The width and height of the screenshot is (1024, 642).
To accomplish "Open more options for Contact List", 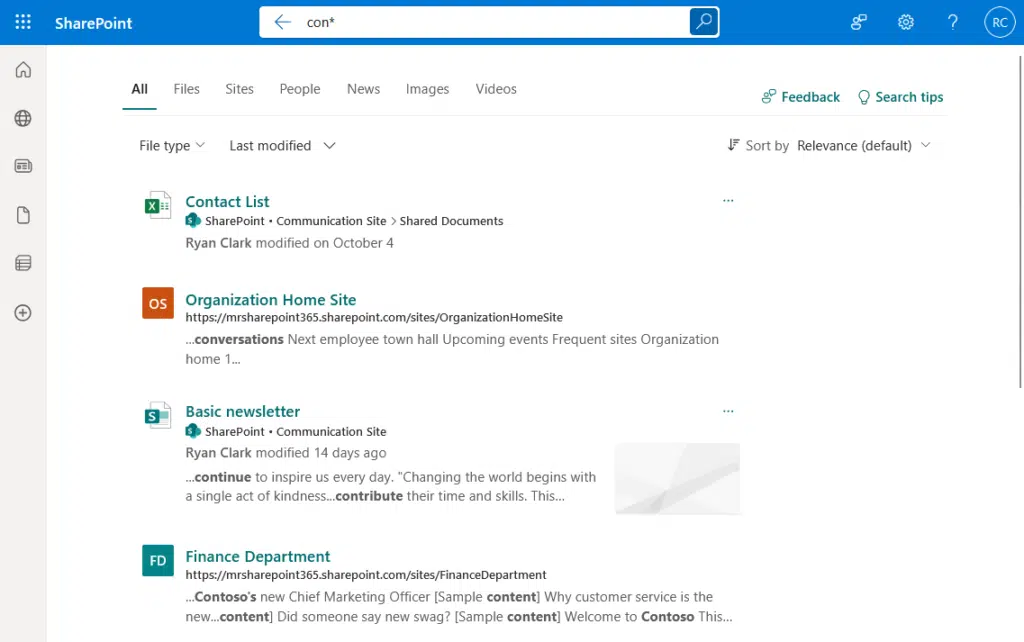I will [x=728, y=201].
